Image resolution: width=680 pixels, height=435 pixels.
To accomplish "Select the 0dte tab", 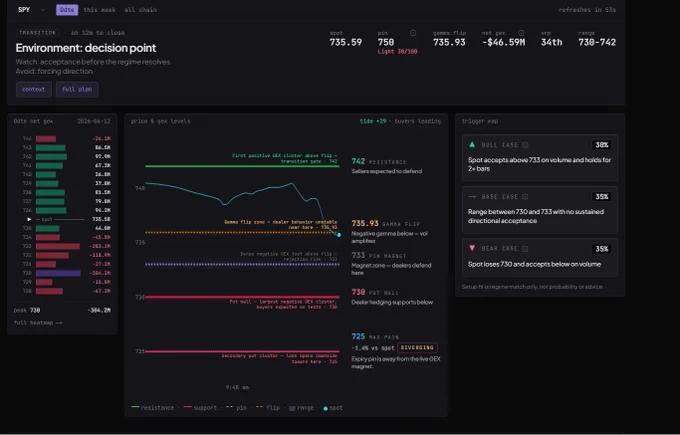I will click(x=67, y=10).
